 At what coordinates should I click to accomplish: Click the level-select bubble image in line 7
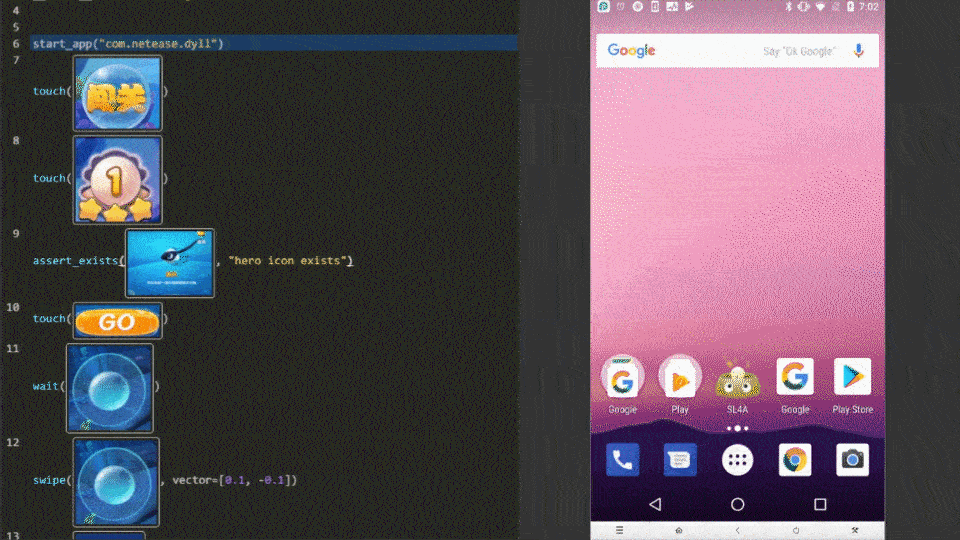point(118,93)
